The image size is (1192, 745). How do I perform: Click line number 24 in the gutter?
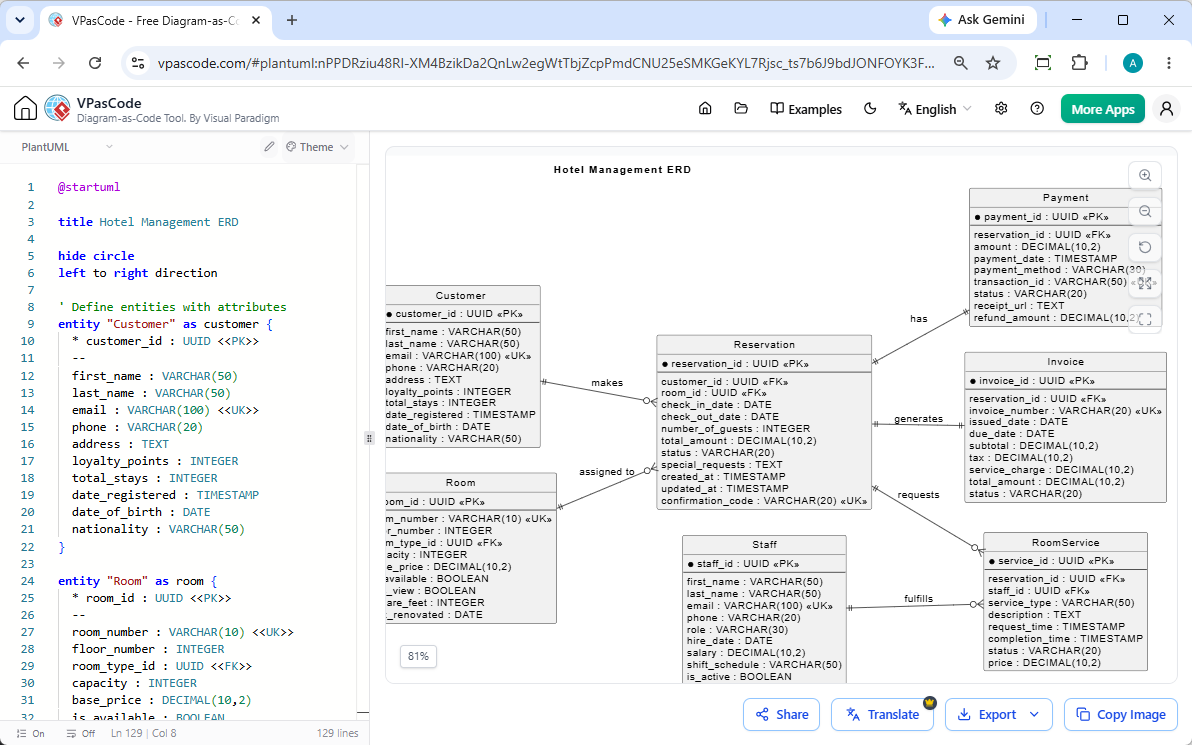[28, 581]
